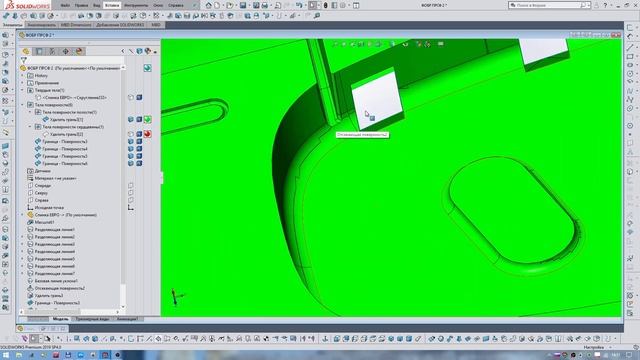
Task: Toggle visibility of Граница - Поверхность6 body
Action: 131,163
